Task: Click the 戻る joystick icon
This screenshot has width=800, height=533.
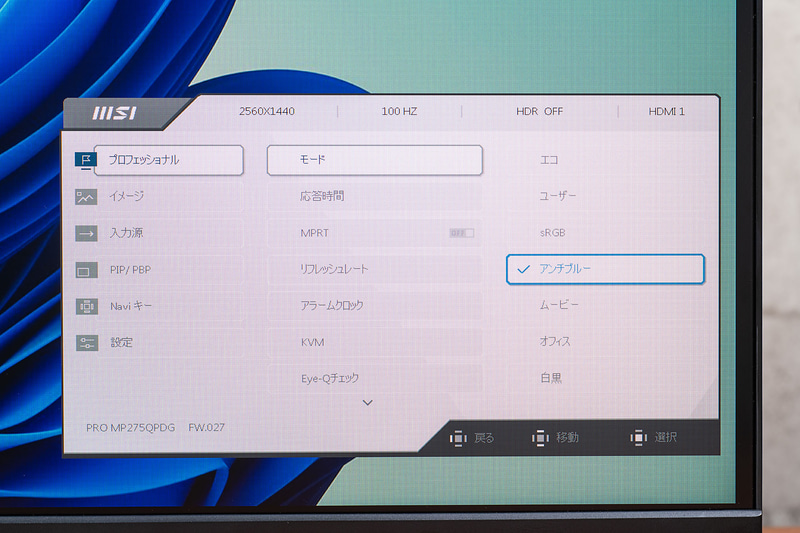Action: coord(458,438)
